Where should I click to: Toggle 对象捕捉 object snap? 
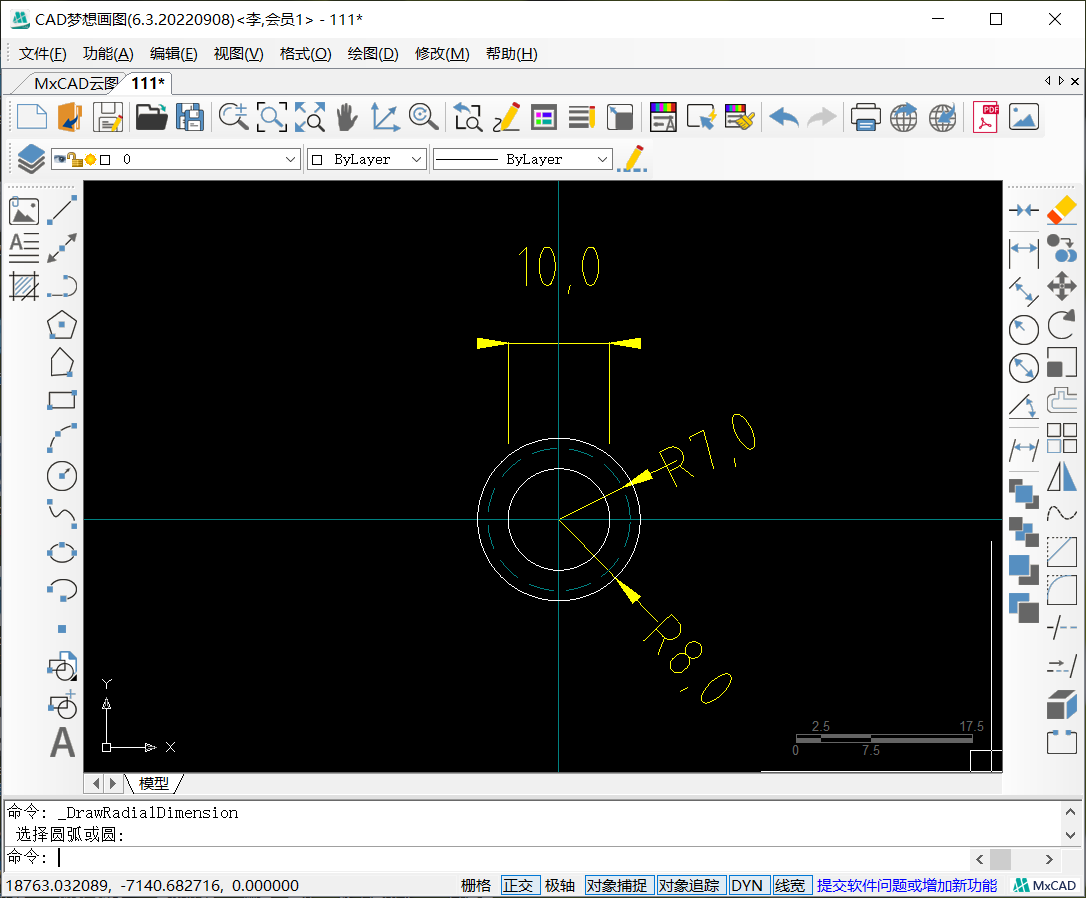[x=616, y=886]
